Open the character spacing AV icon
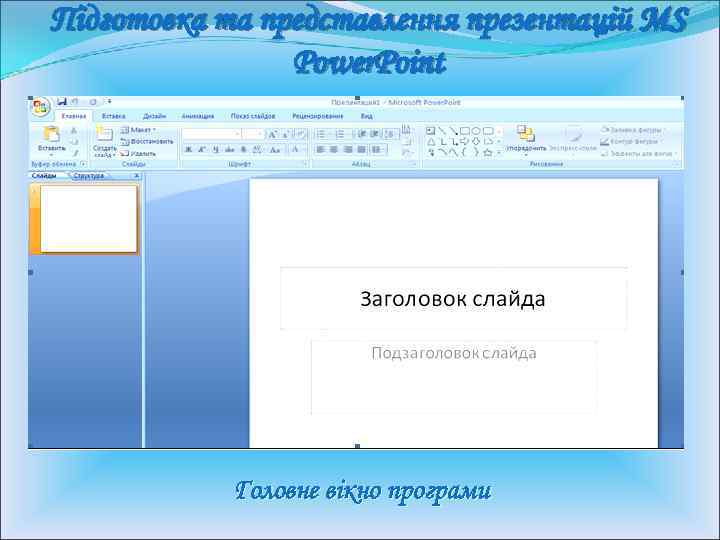Screen dimensions: 720x540 point(258,149)
